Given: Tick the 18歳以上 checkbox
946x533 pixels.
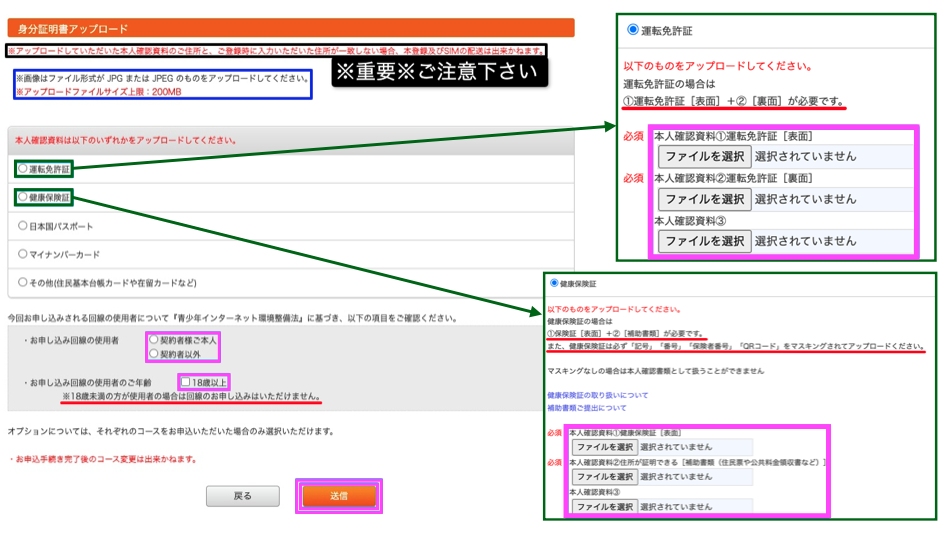Looking at the screenshot, I should point(186,382).
